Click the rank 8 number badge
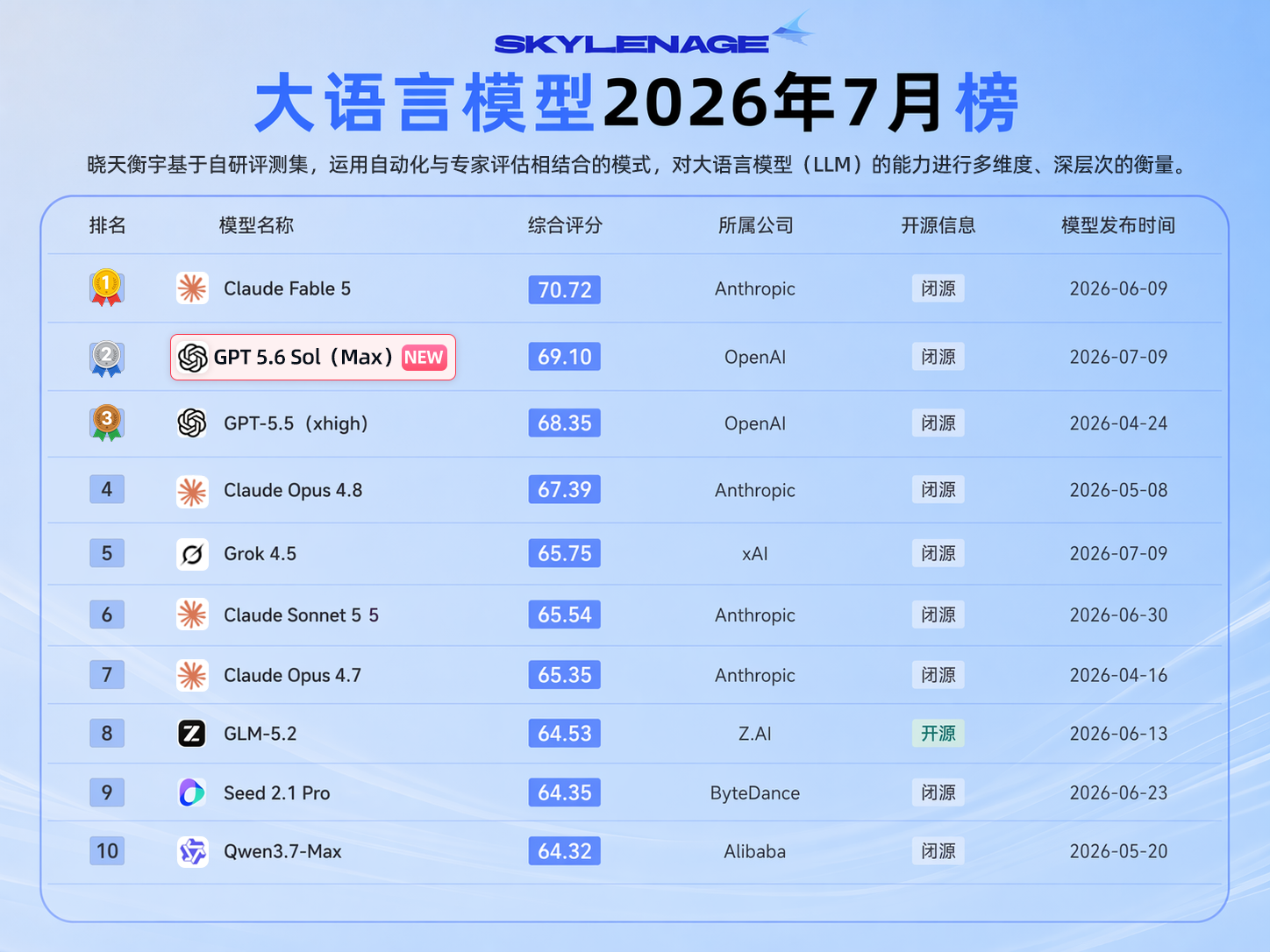Image resolution: width=1270 pixels, height=952 pixels. 107,733
